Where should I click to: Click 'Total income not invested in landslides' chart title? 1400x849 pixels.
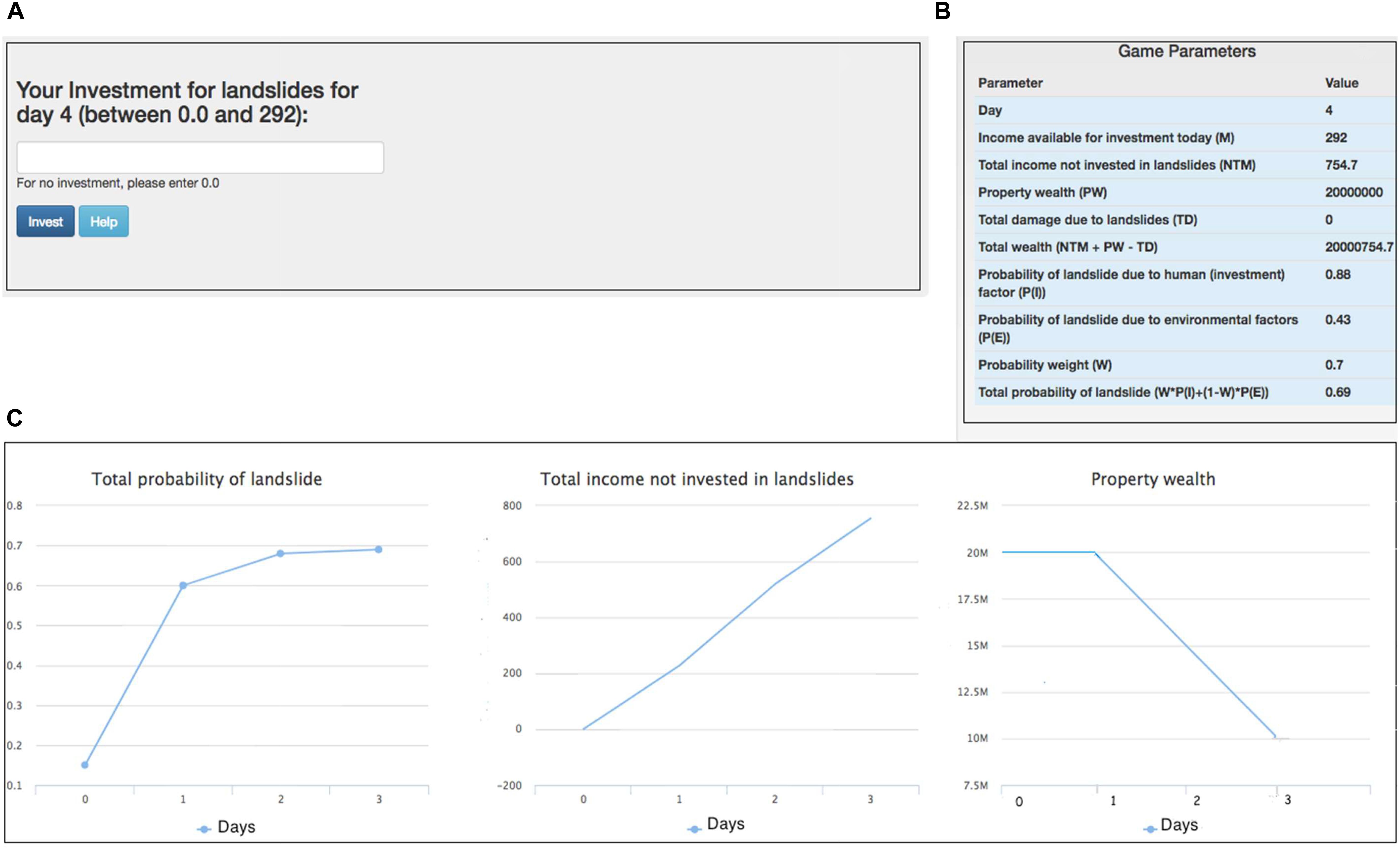click(697, 479)
